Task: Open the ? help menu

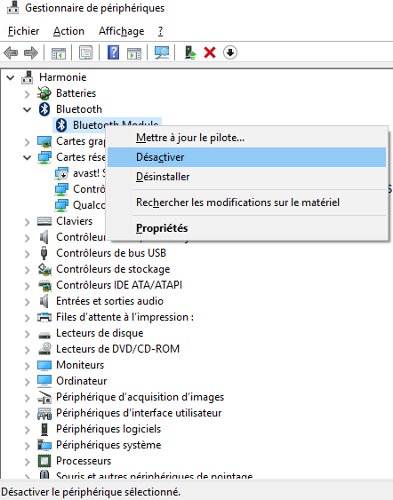Action: point(160,31)
